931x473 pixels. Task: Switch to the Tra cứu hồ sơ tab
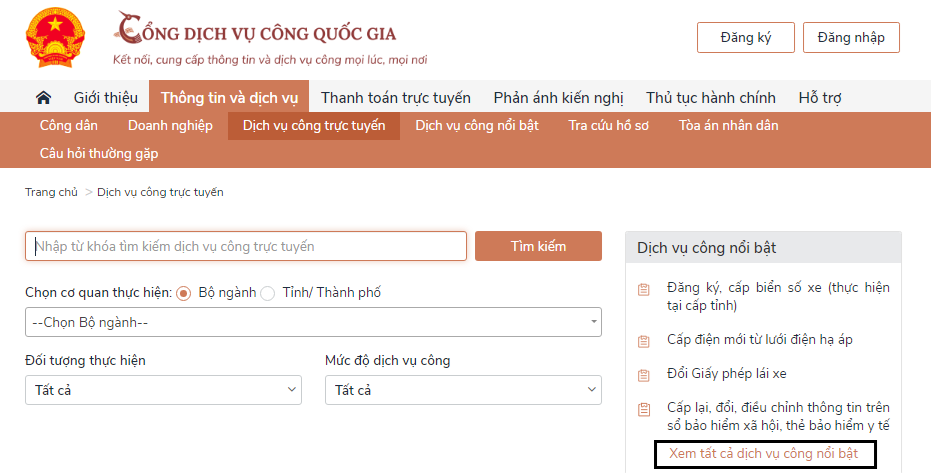point(608,126)
